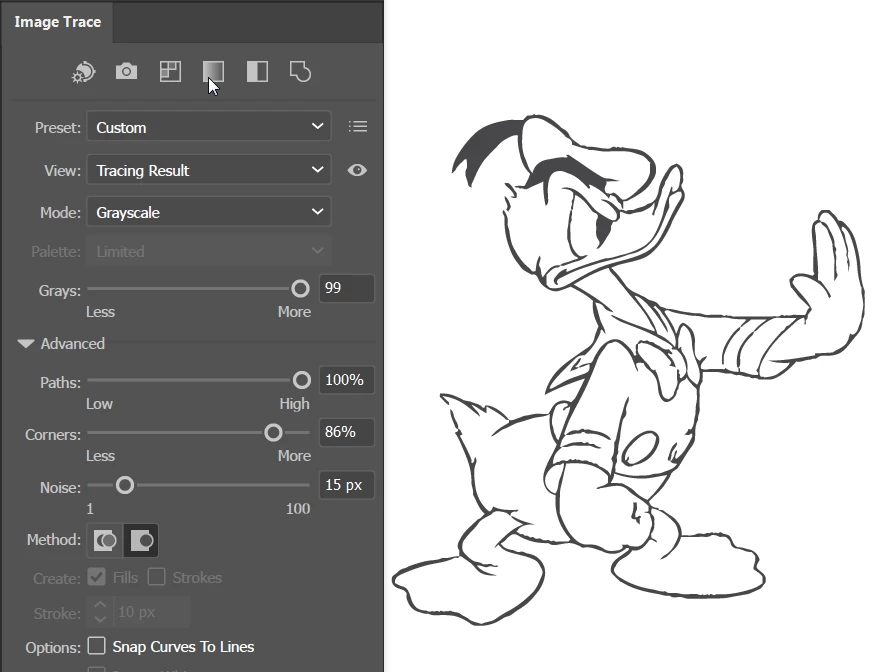Viewport: 895px width, 672px height.
Task: Click the Corners slider handle
Action: pos(273,433)
